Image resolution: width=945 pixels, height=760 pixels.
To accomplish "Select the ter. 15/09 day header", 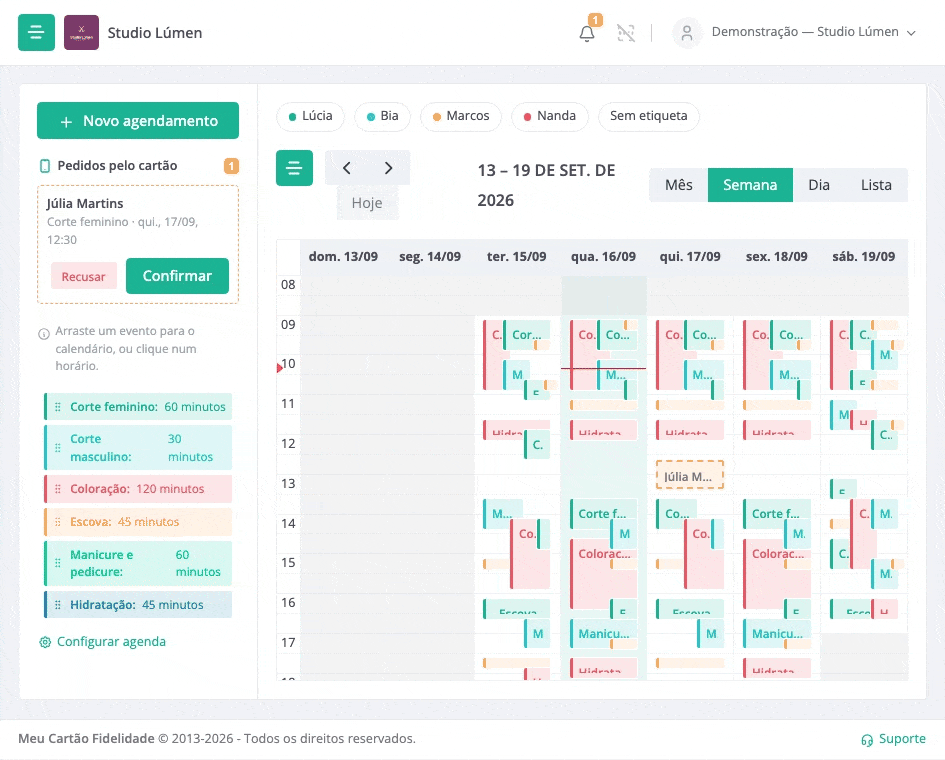I will click(x=516, y=257).
